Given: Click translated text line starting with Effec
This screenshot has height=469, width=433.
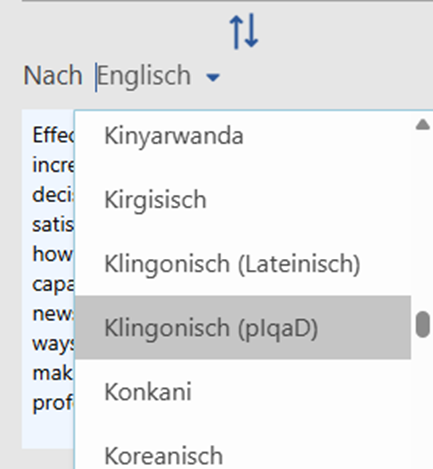Looking at the screenshot, I should 53,135.
